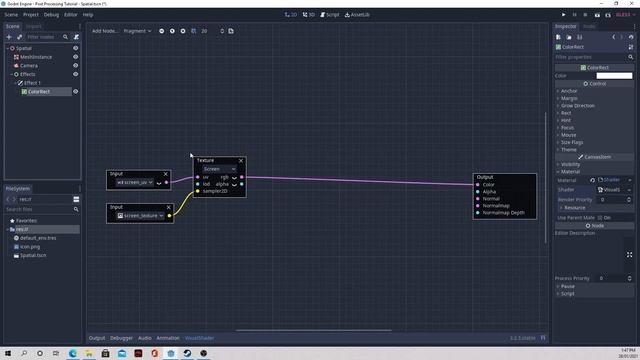Expand Rect section in Inspector
640x360 pixels.
tap(566, 113)
